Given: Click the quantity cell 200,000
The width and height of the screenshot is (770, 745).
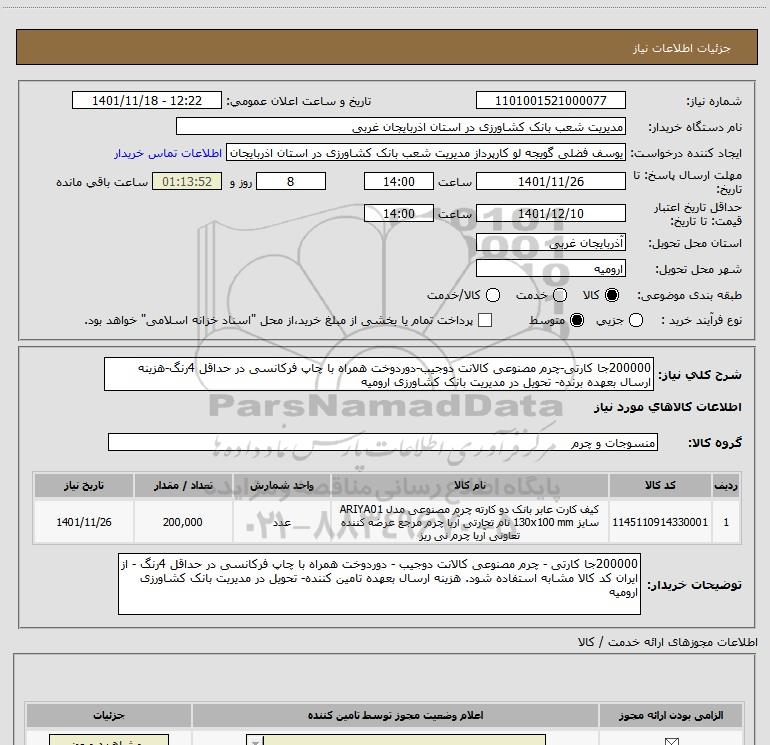Looking at the screenshot, I should pos(183,522).
